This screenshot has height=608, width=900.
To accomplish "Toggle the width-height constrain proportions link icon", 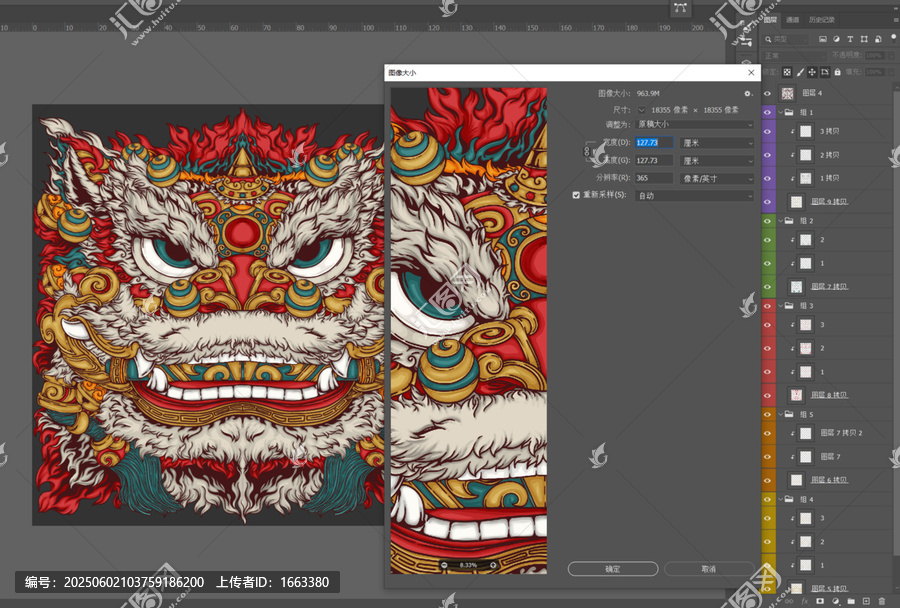I will (x=587, y=152).
